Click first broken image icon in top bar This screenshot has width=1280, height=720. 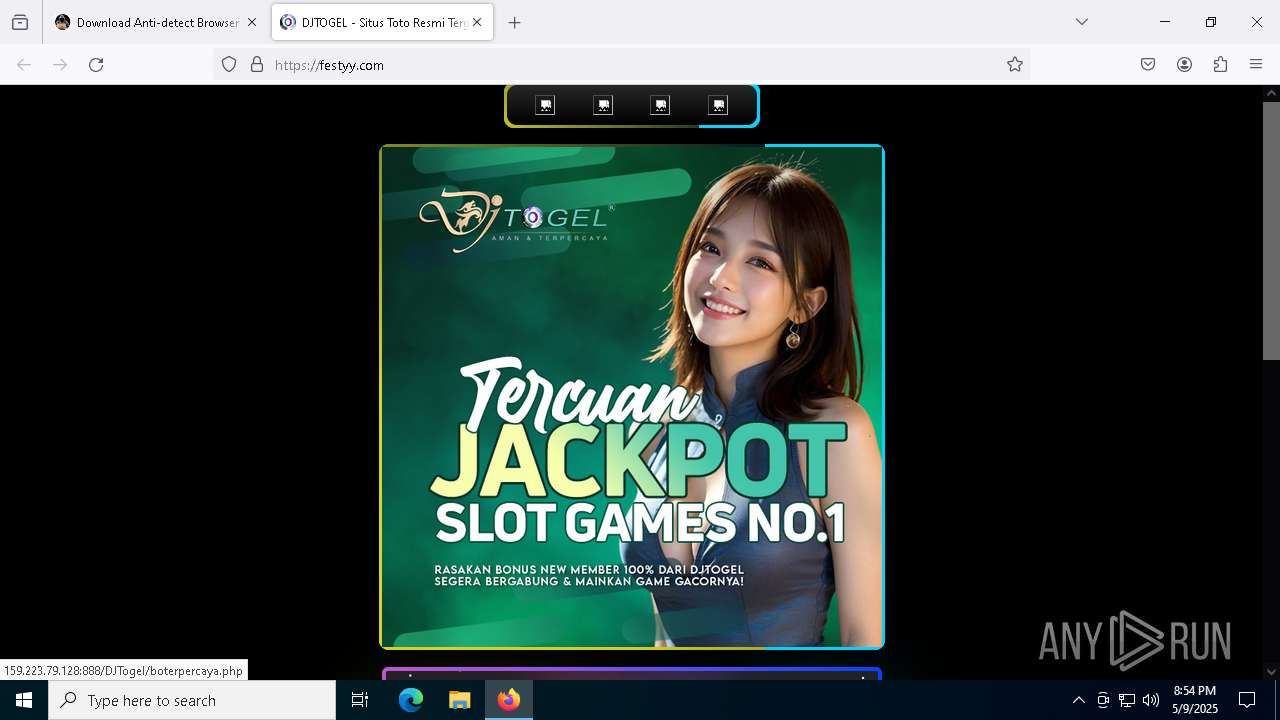pos(545,106)
